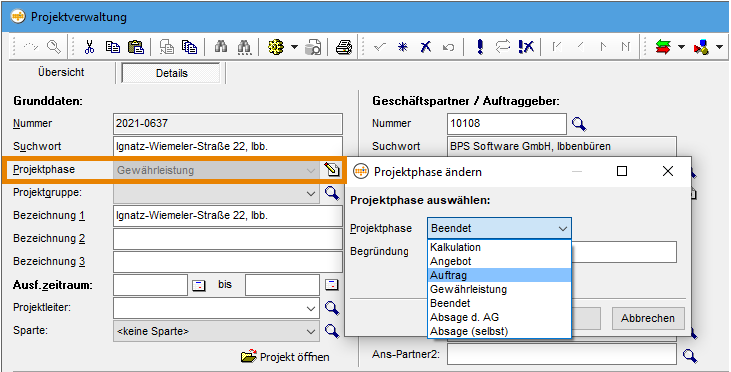Click the red-green arrows exchange icon

point(662,47)
